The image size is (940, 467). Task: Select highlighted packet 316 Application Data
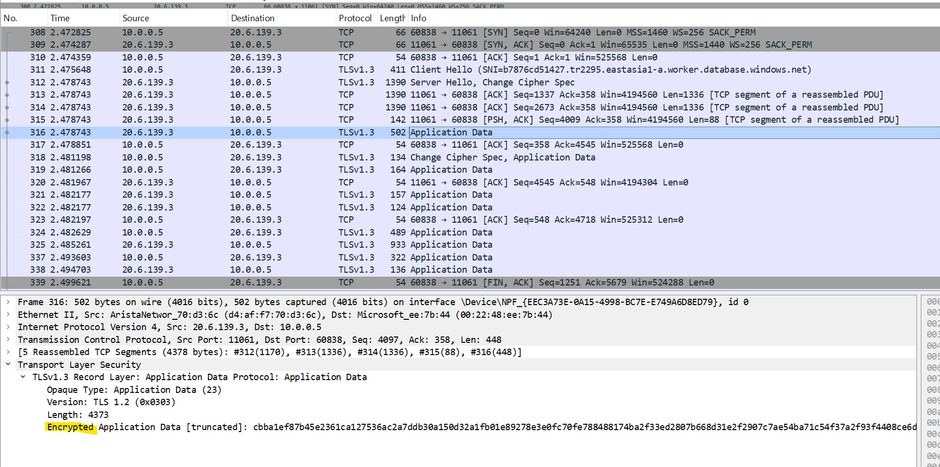pos(470,132)
